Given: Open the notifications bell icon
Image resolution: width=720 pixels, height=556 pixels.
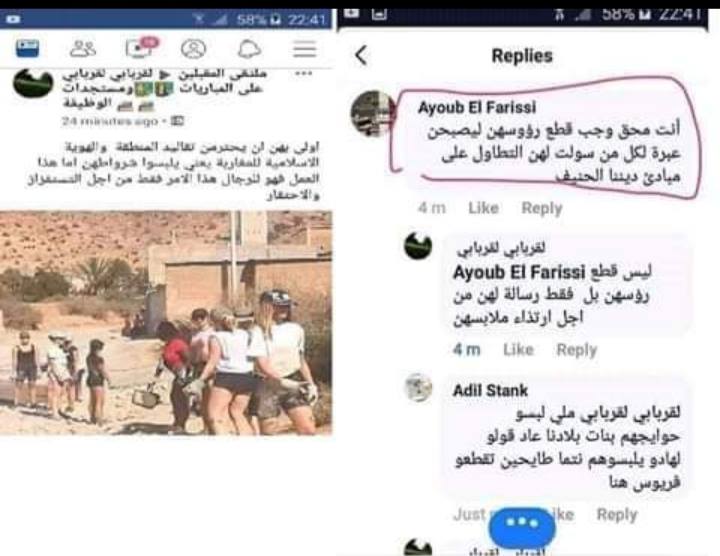Looking at the screenshot, I should tap(249, 49).
